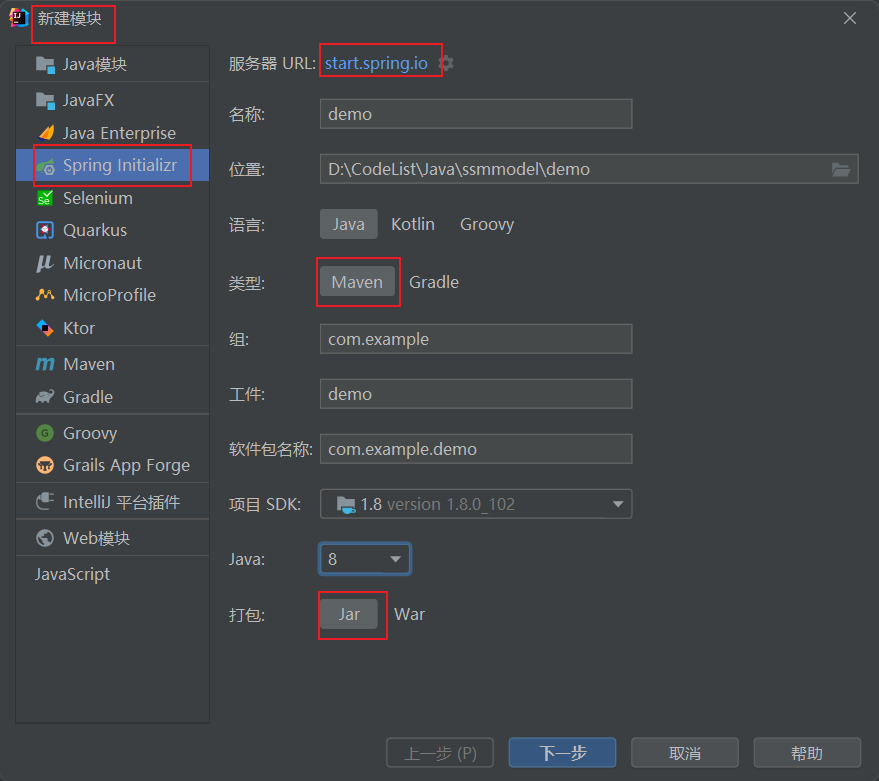Click the 组 com.example field
879x781 pixels.
476,339
